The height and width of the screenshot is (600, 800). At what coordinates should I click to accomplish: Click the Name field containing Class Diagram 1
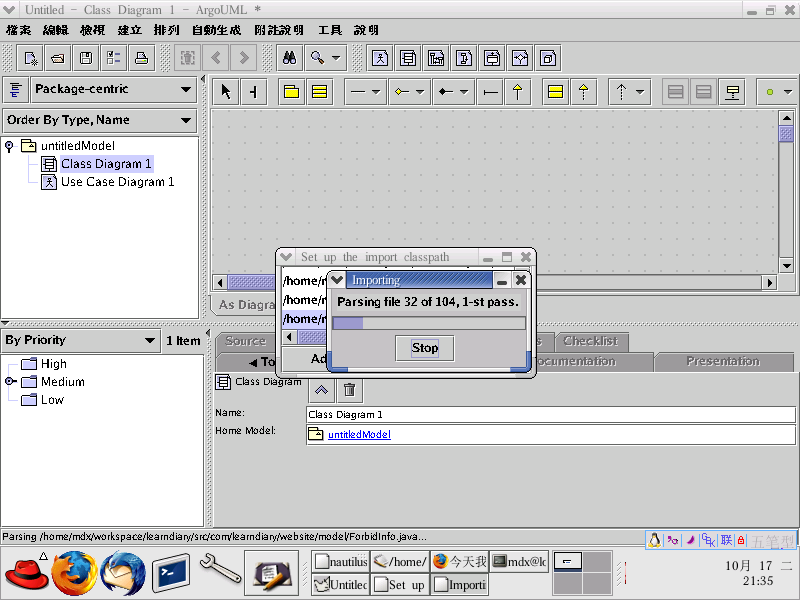pos(551,415)
